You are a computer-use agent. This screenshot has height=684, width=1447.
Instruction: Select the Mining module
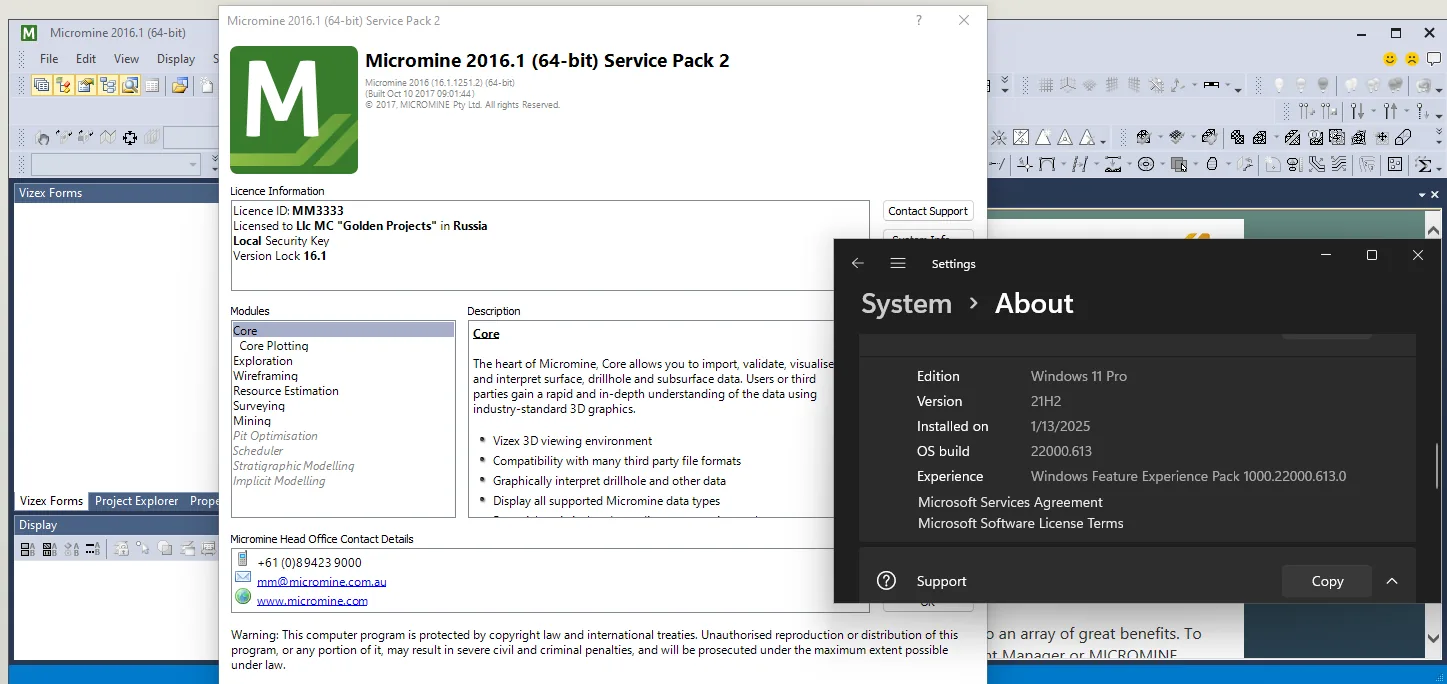point(251,421)
